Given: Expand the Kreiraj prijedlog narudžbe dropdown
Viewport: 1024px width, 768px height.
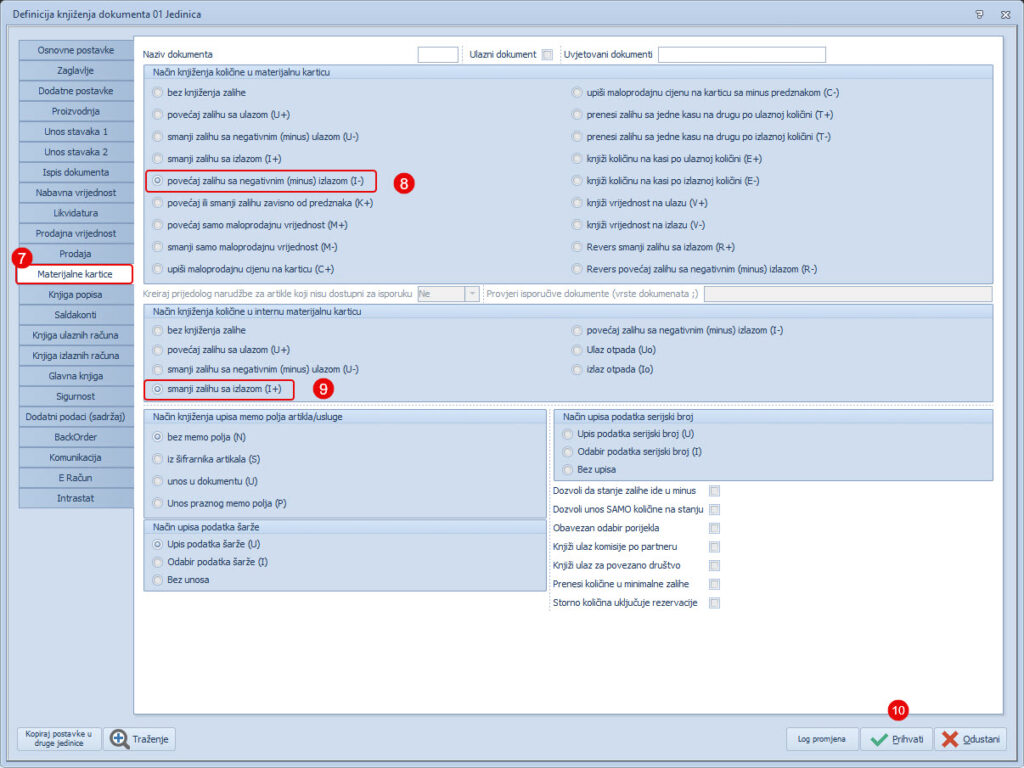Looking at the screenshot, I should click(x=472, y=294).
